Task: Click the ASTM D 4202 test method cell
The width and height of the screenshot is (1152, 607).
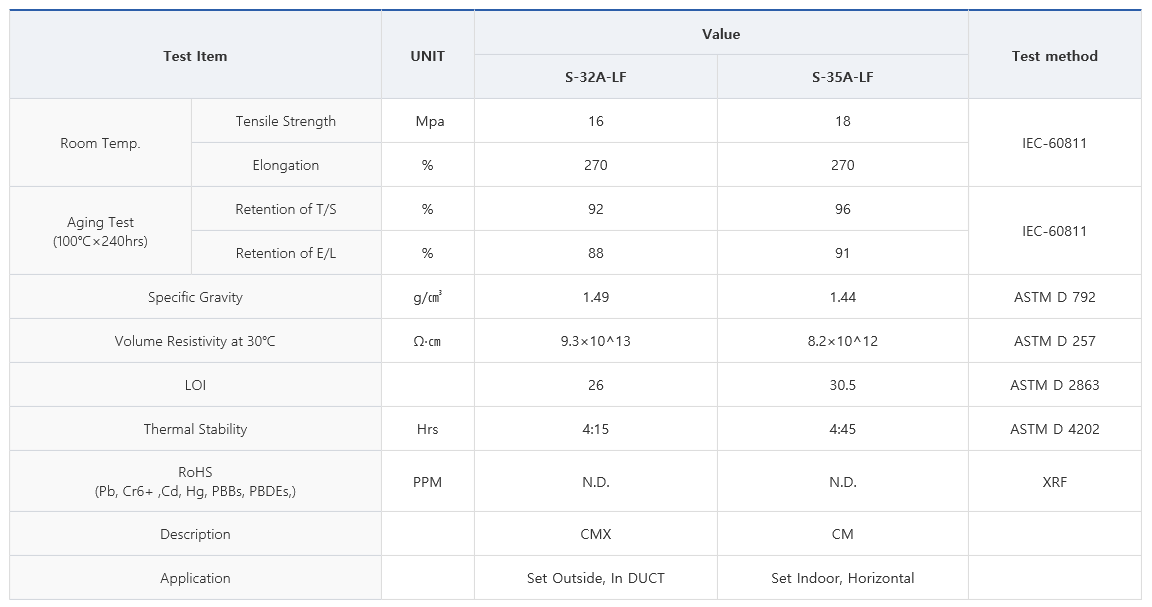Action: point(1054,429)
